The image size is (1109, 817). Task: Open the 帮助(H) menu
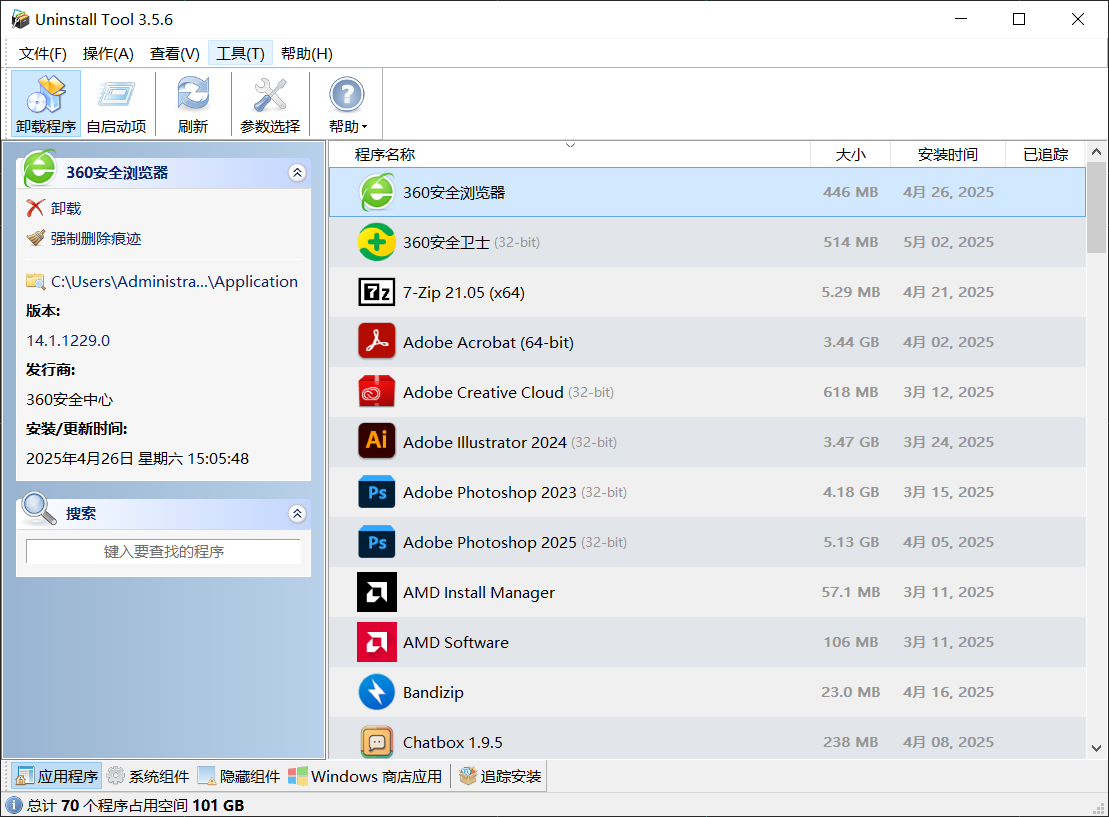[306, 54]
